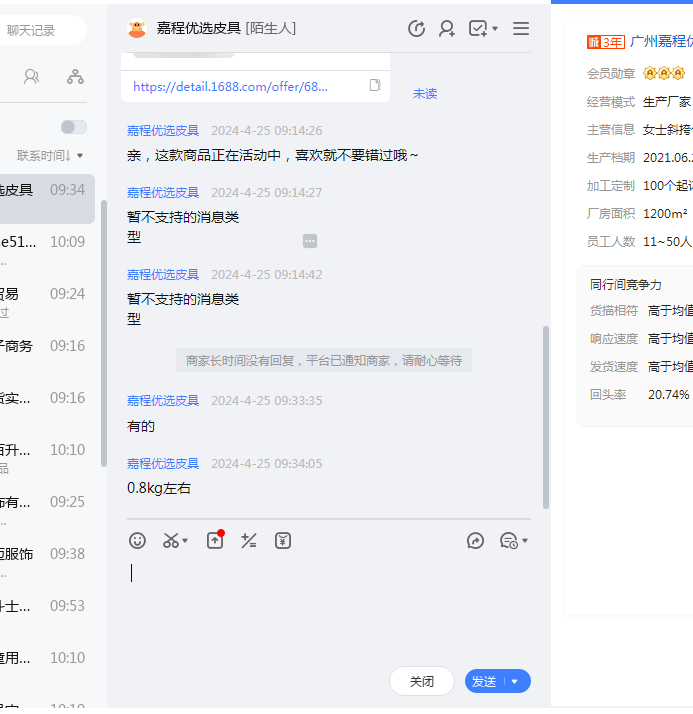Switch to the organization structure tab icon
The image size is (693, 714).
(x=75, y=76)
